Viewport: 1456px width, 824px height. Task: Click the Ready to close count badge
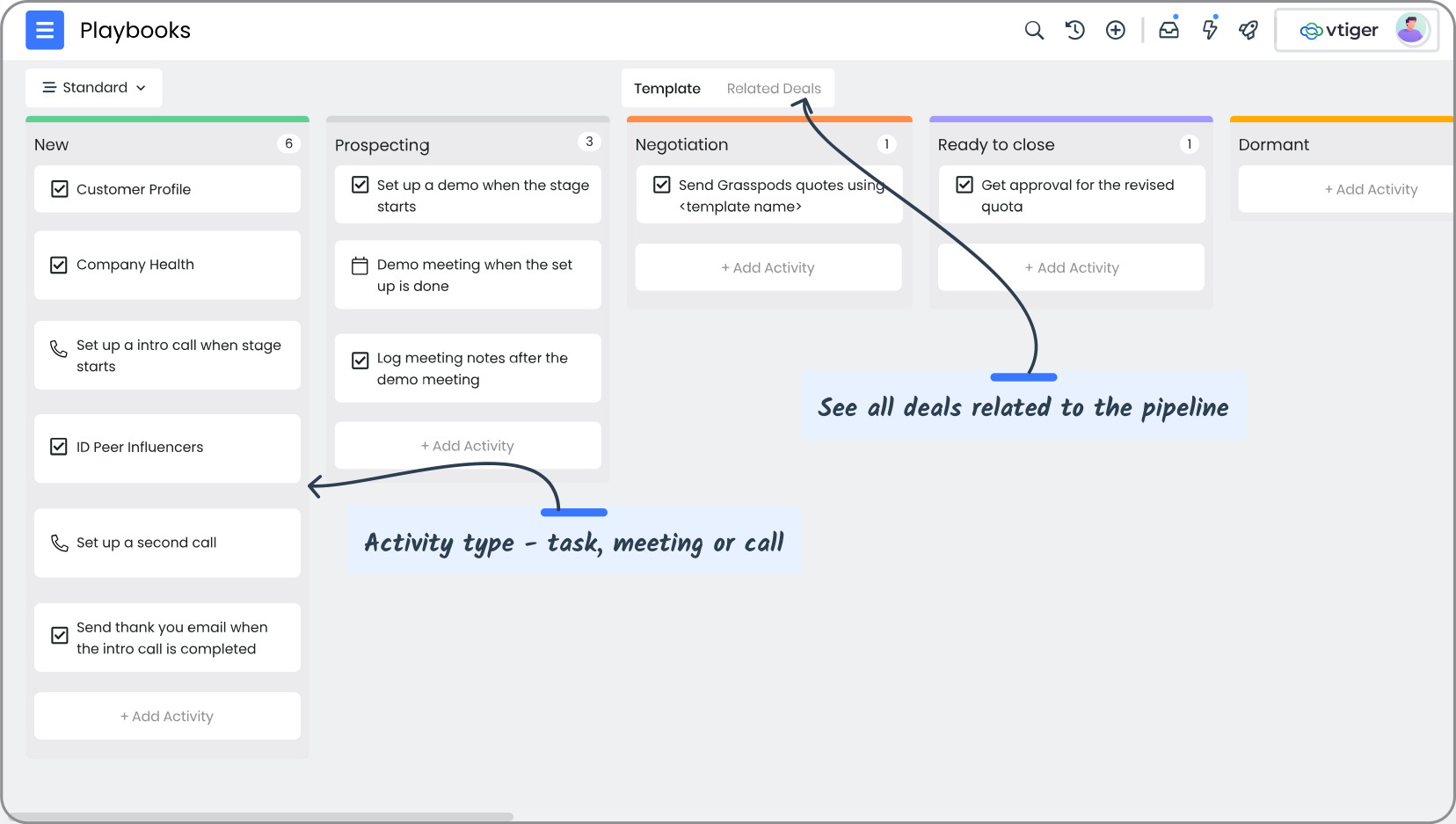click(x=1189, y=144)
